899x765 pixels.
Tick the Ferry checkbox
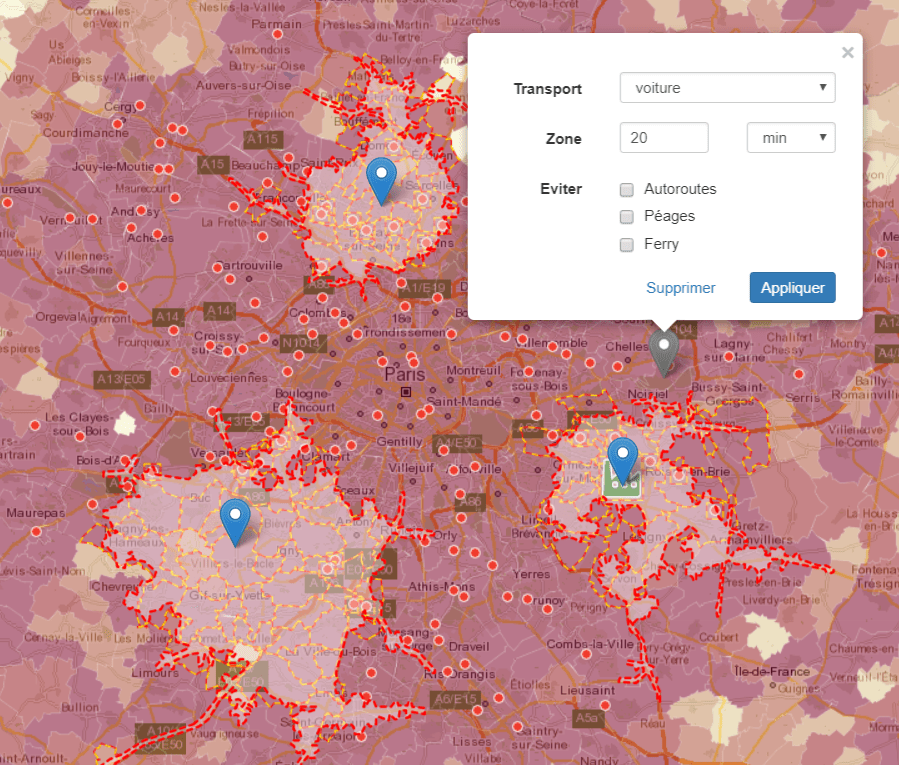(627, 244)
